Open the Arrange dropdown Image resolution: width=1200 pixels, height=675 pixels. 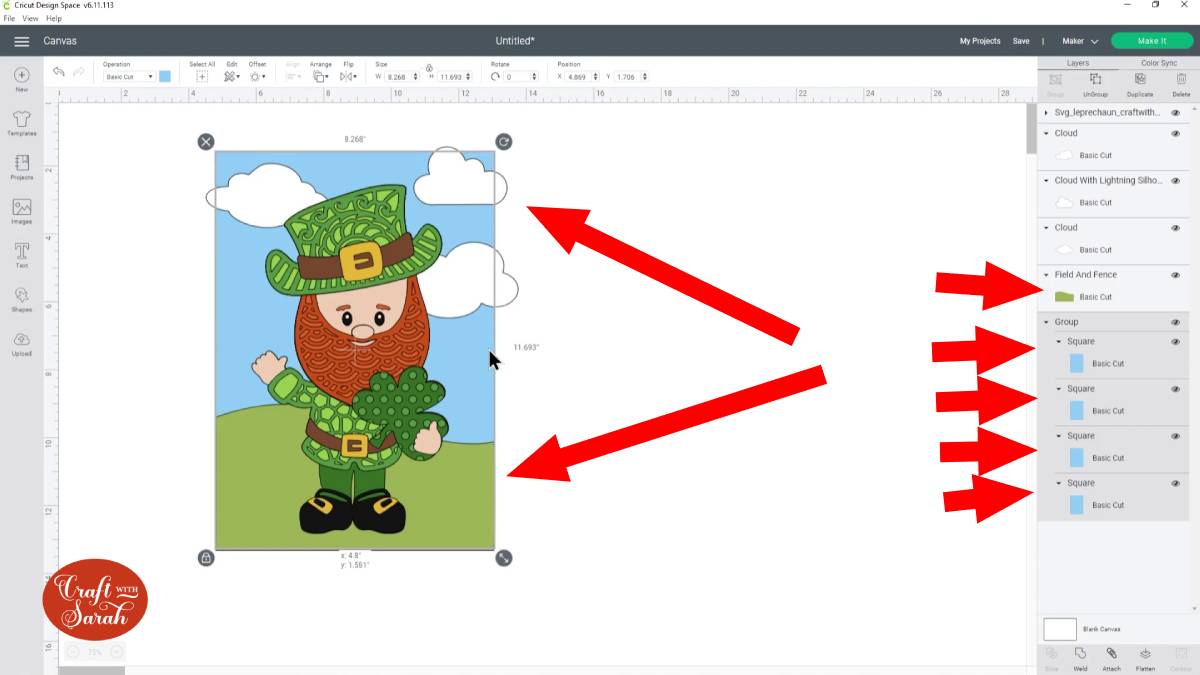point(320,76)
